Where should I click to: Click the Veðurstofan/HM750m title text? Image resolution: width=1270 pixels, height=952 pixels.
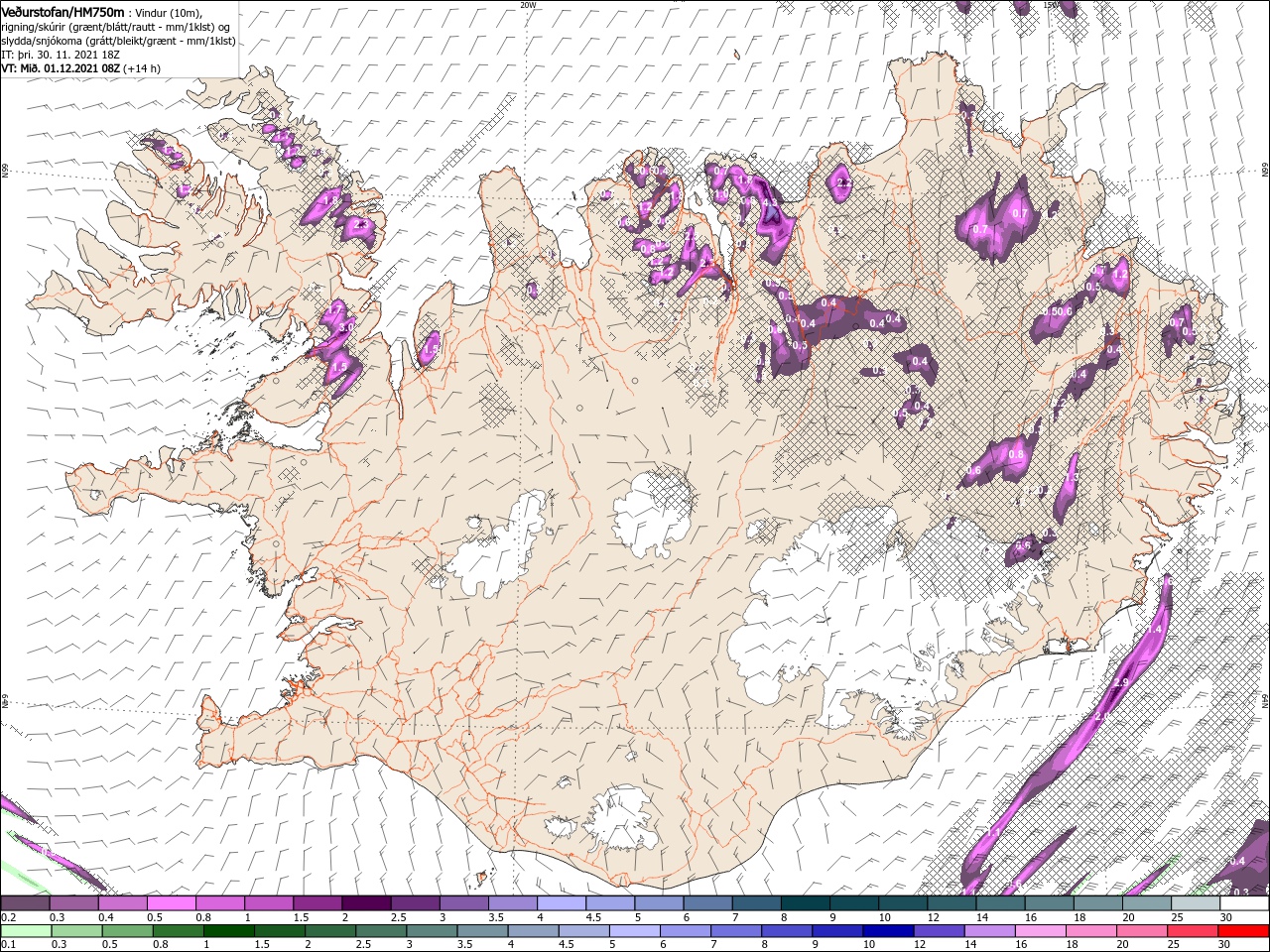[63, 12]
